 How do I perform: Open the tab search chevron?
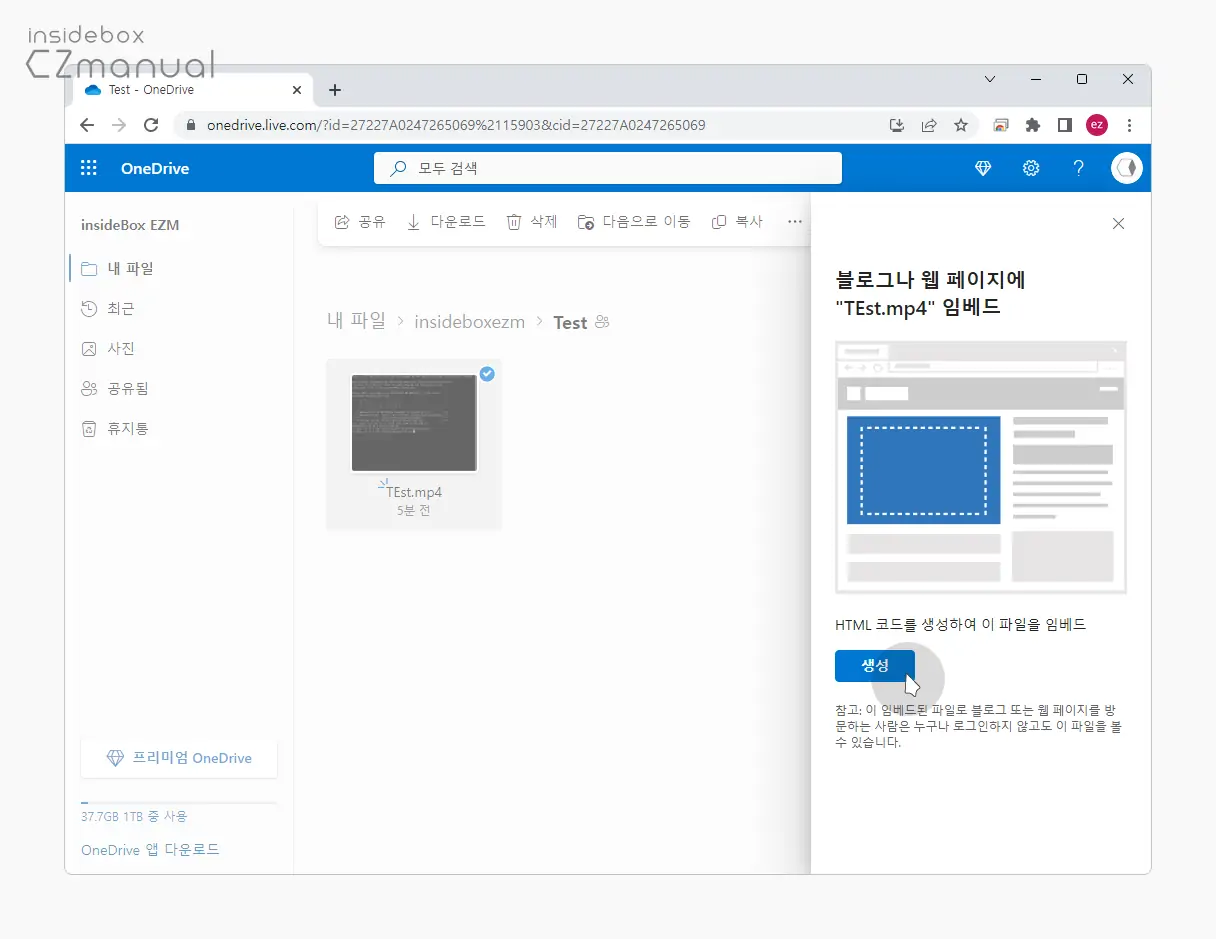[x=990, y=79]
